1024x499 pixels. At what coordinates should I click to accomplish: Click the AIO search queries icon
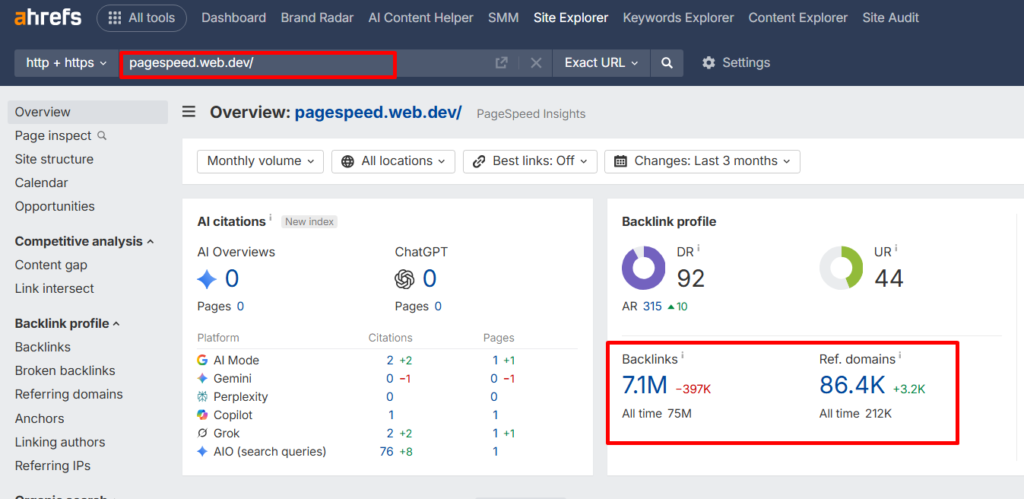(202, 451)
